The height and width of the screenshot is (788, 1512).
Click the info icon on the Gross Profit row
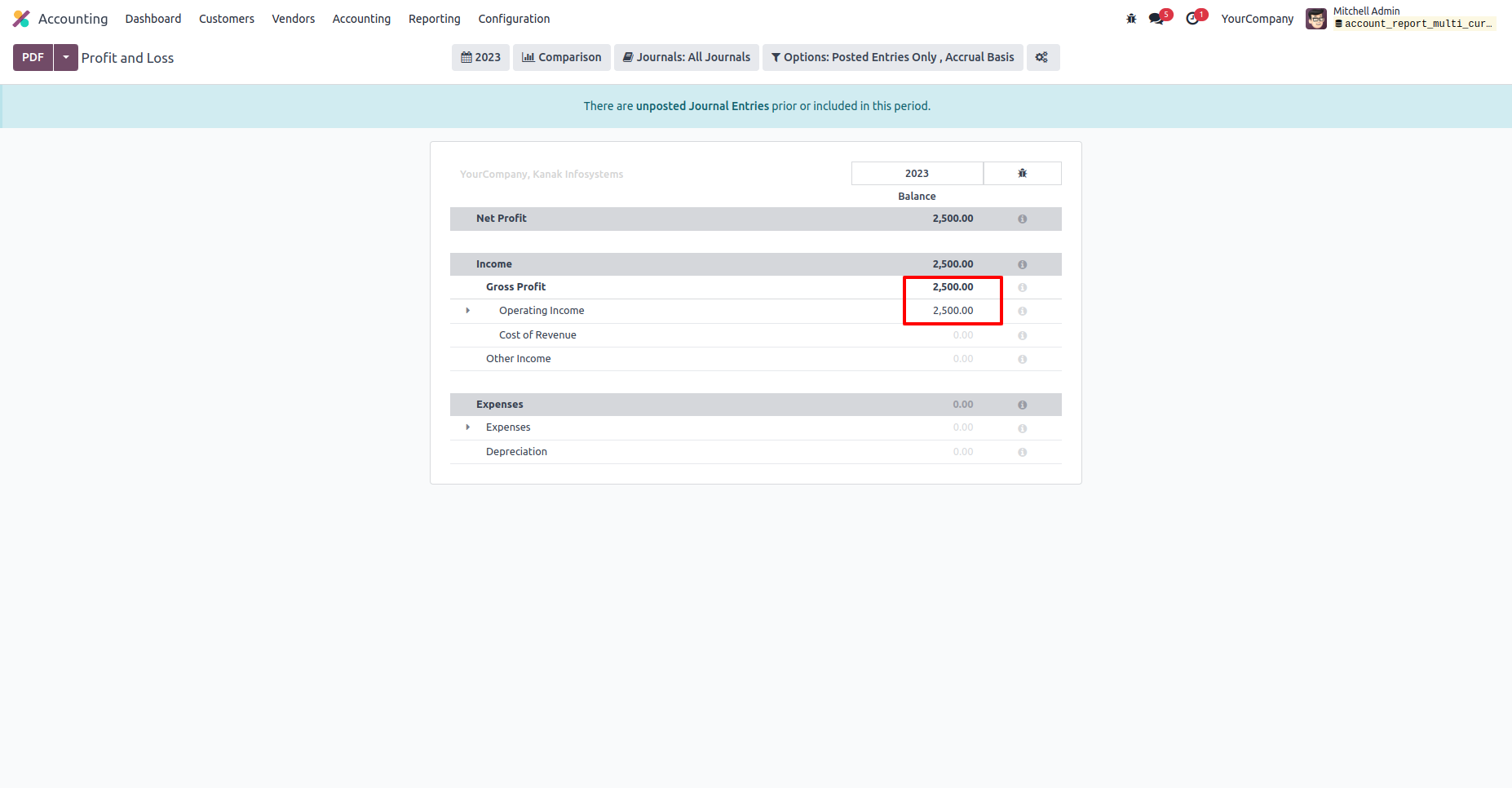(1022, 287)
